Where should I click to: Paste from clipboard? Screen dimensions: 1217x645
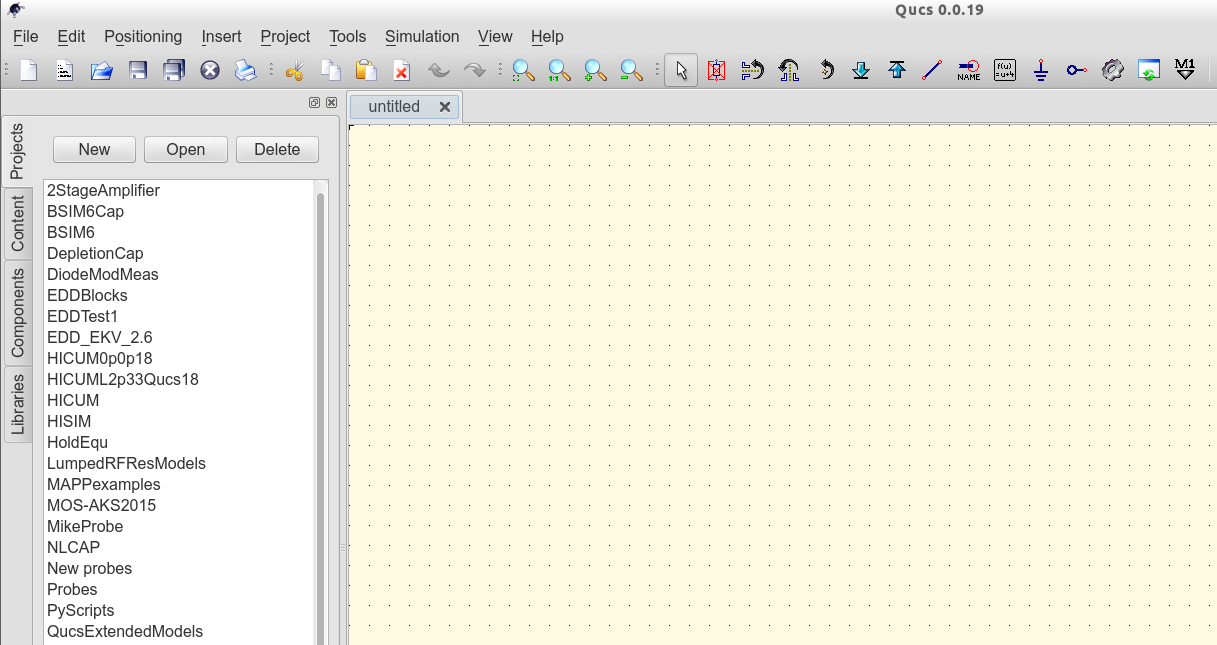pyautogui.click(x=366, y=70)
